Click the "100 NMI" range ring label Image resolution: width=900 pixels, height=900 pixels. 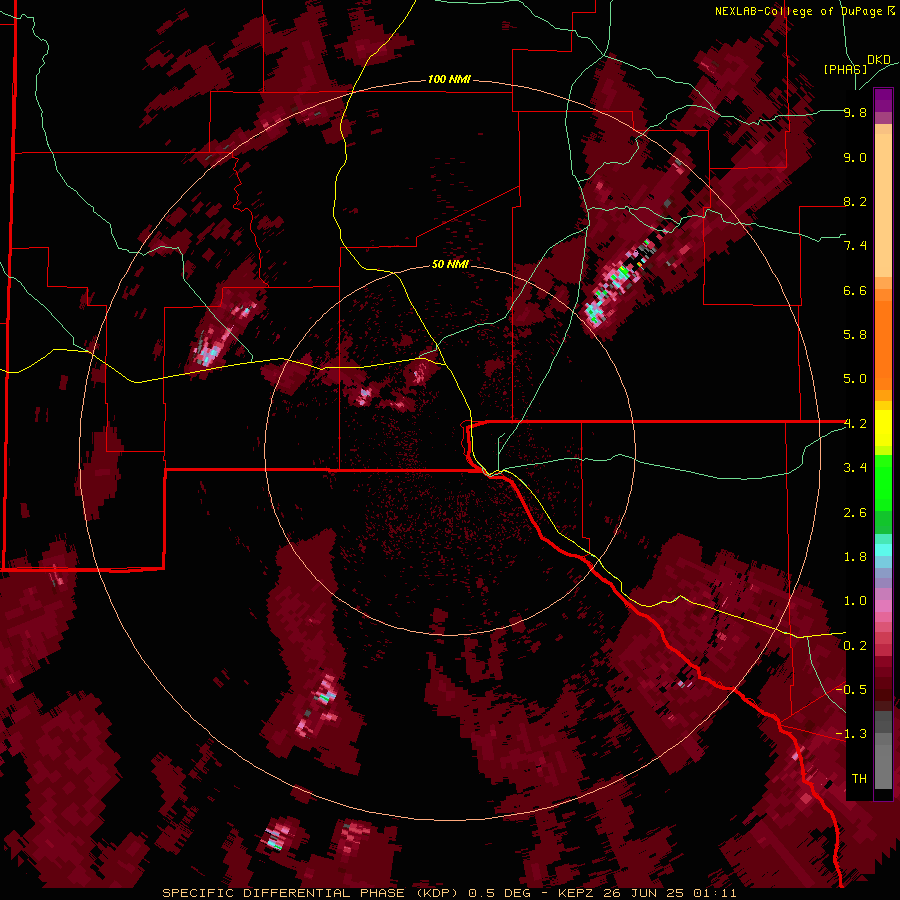(449, 79)
